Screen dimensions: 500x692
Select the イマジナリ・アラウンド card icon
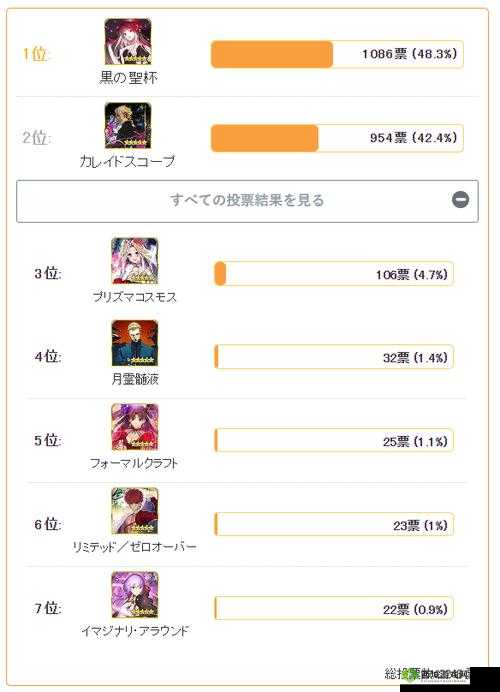click(135, 595)
